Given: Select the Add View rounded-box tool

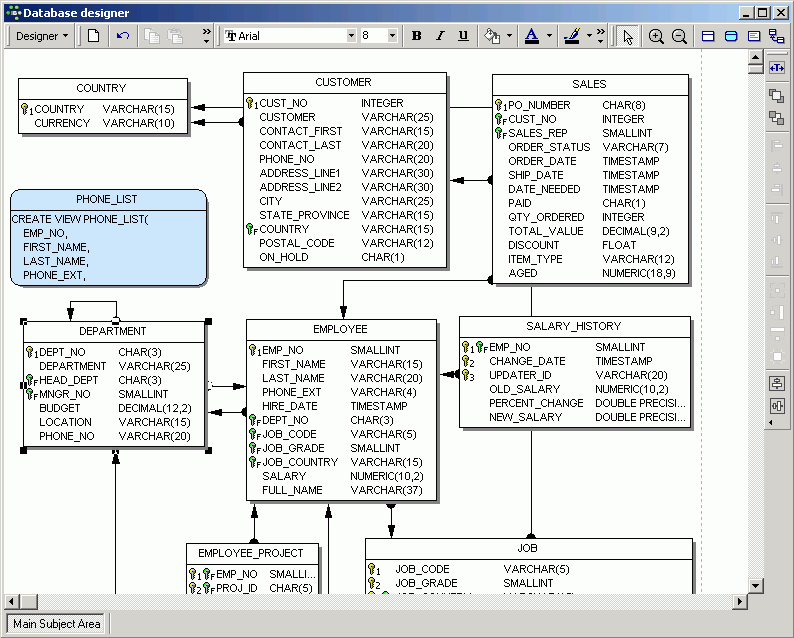Looking at the screenshot, I should pyautogui.click(x=731, y=36).
